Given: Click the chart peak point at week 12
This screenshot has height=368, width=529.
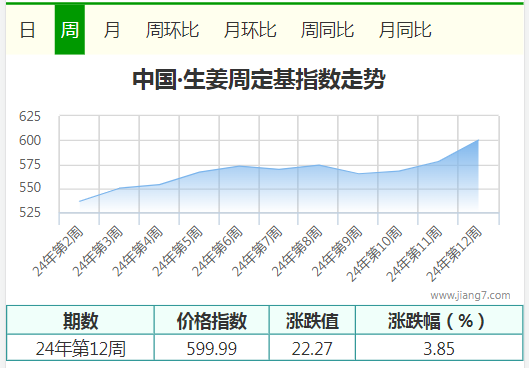Looking at the screenshot, I should point(478,140).
